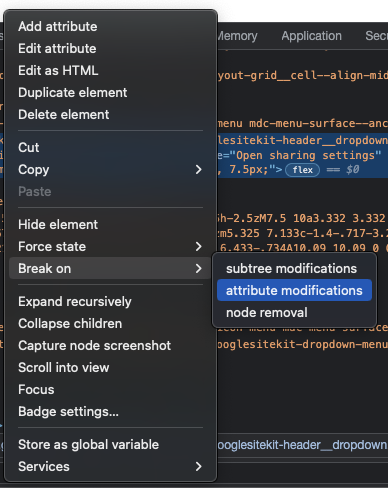Select Capture node screenshot

pyautogui.click(x=109, y=346)
